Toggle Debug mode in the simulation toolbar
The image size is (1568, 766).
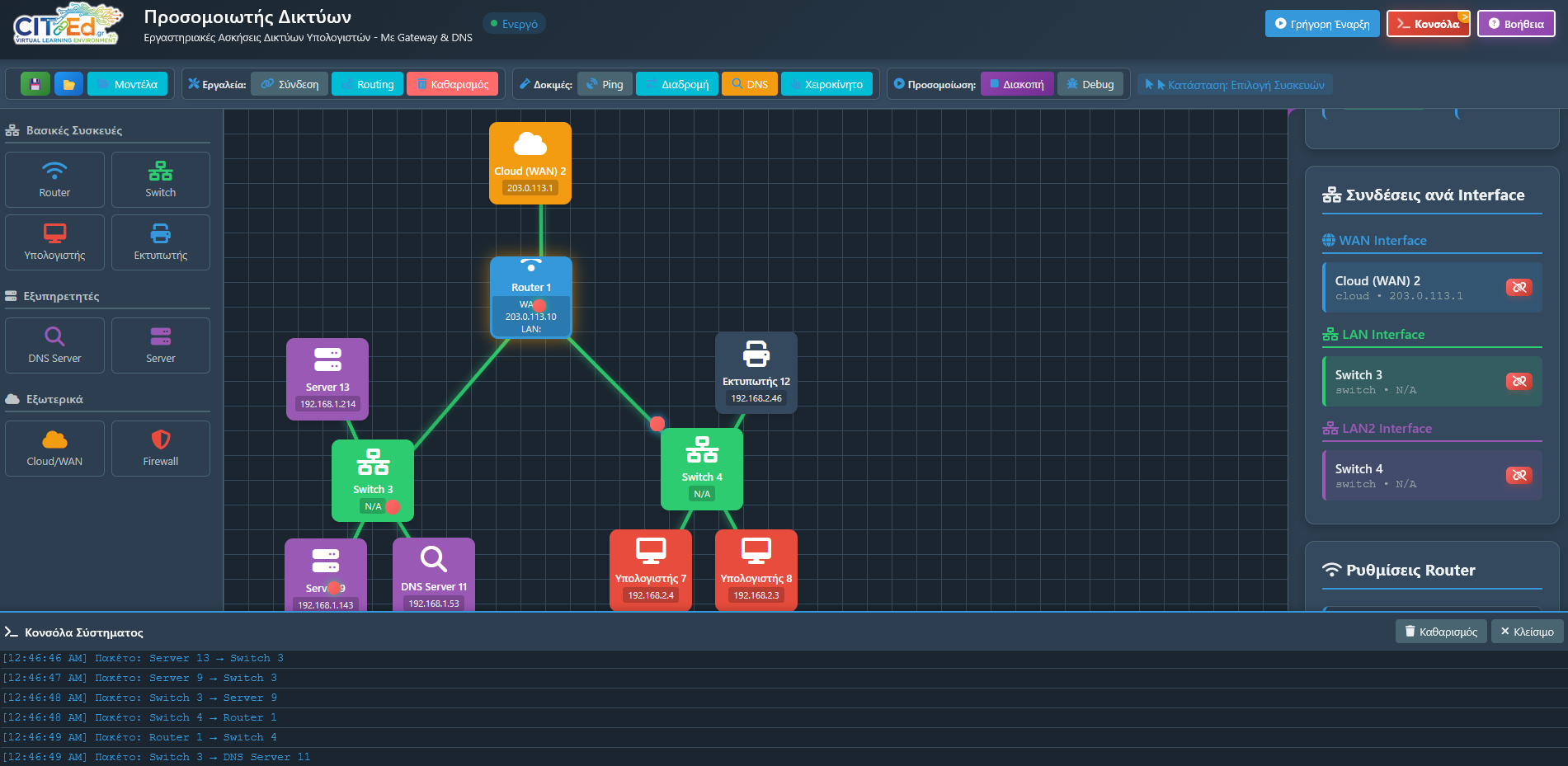(1090, 84)
